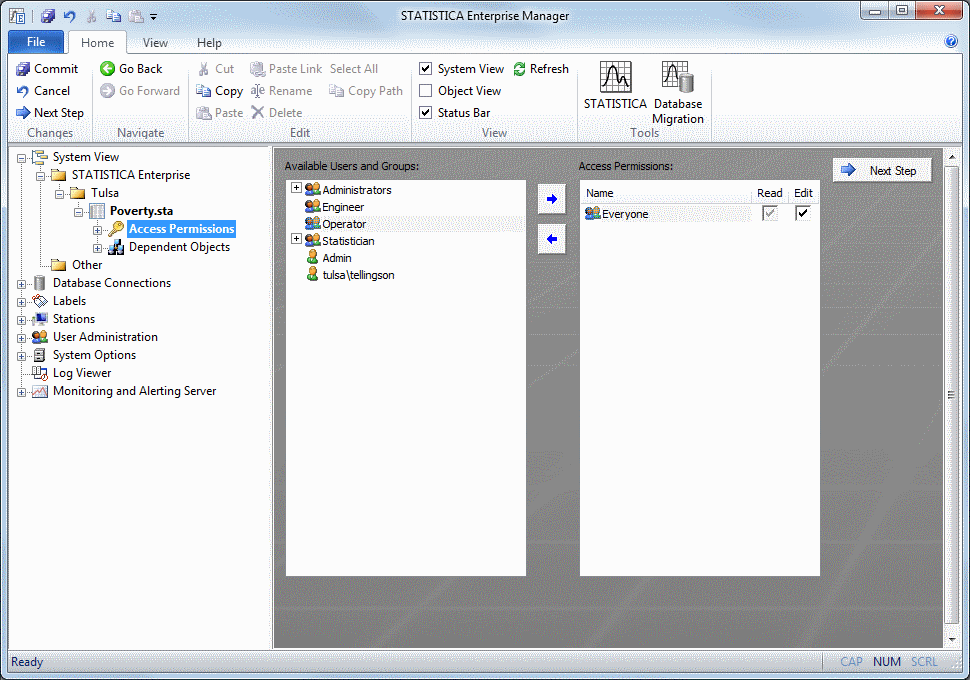970x680 pixels.
Task: Select the Log Viewer tree item
Action: [x=82, y=373]
